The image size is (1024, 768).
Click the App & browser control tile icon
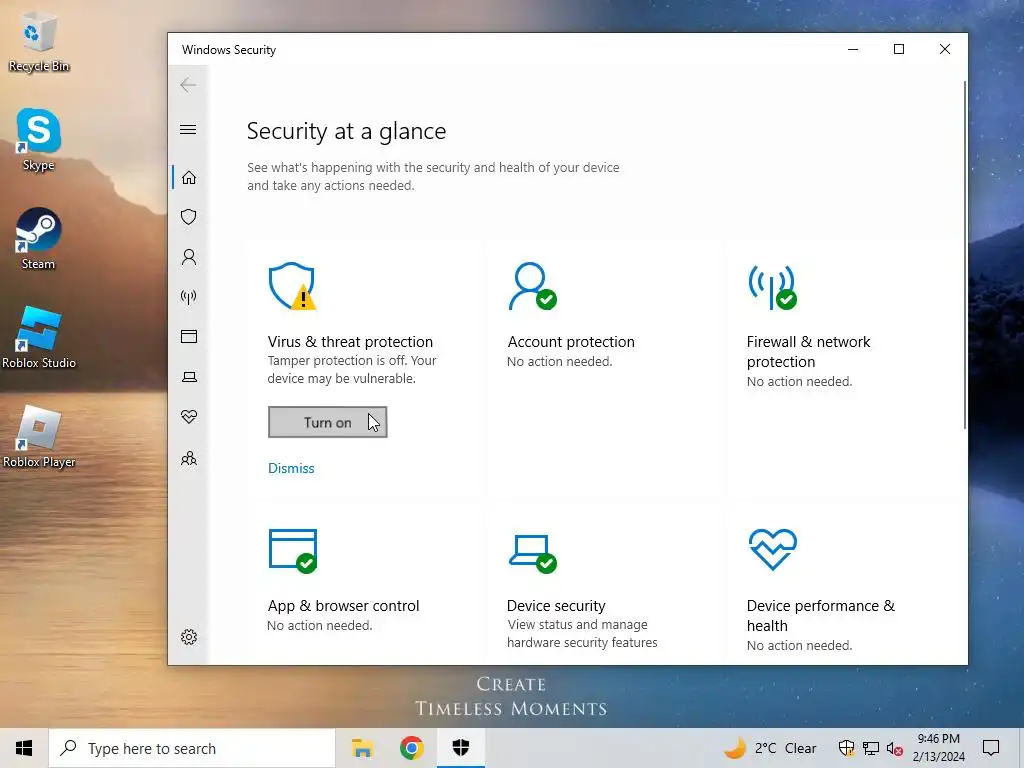pos(293,551)
